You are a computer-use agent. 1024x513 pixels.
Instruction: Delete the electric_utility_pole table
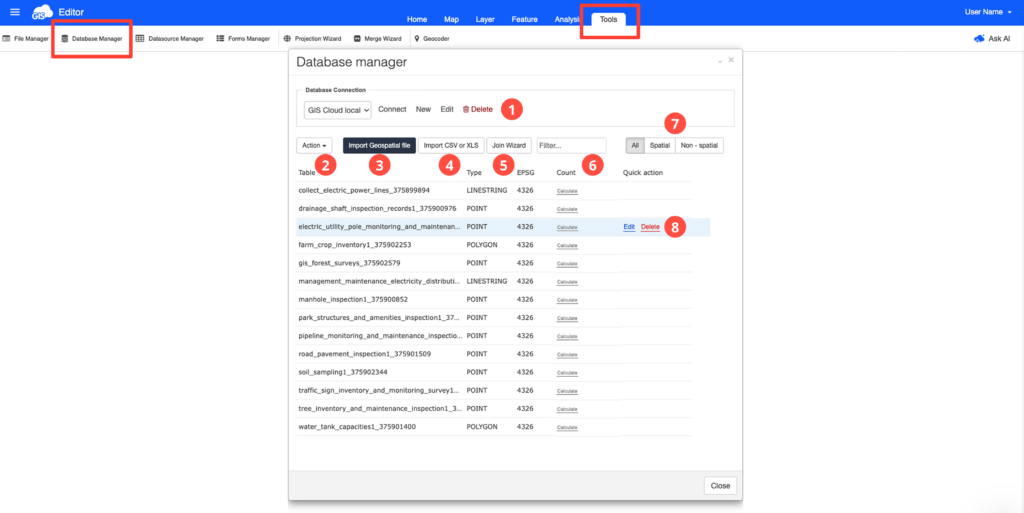point(650,227)
